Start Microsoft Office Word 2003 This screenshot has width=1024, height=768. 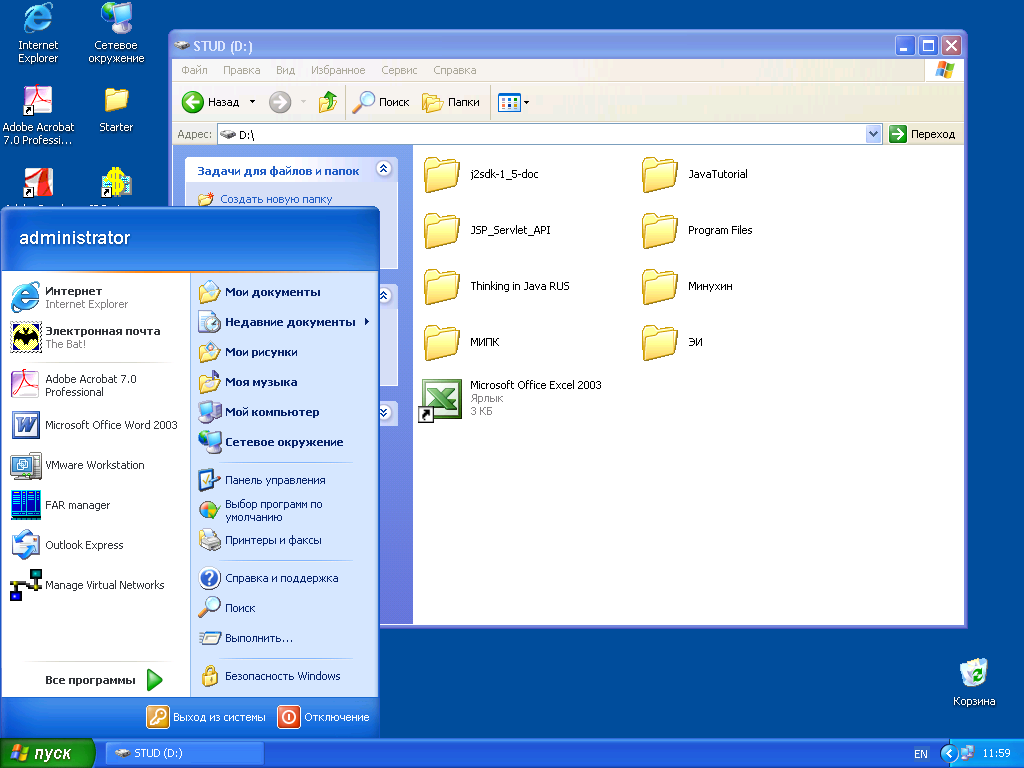point(95,425)
